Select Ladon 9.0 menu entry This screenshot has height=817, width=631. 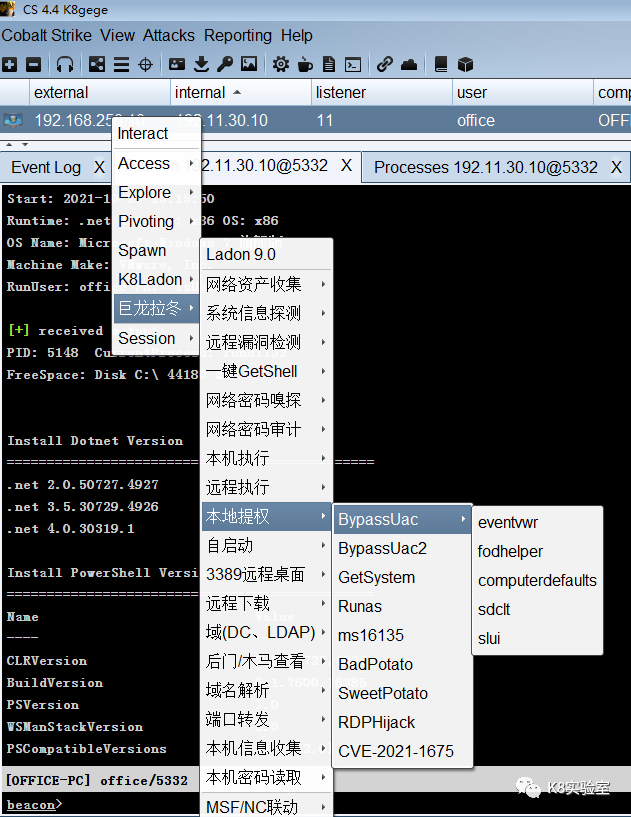[x=266, y=255]
